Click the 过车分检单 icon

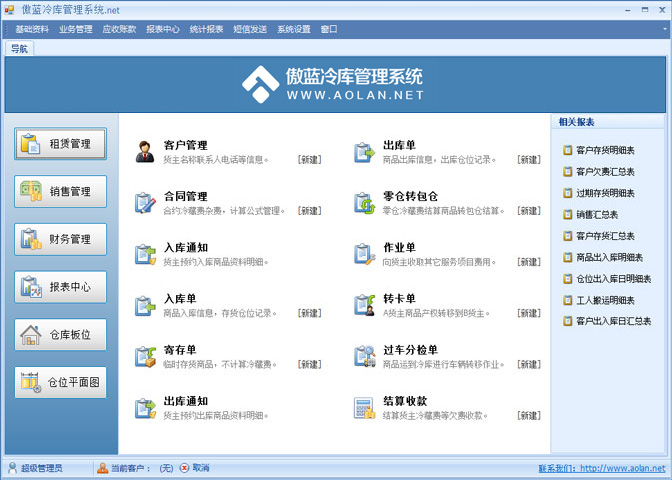click(x=364, y=357)
